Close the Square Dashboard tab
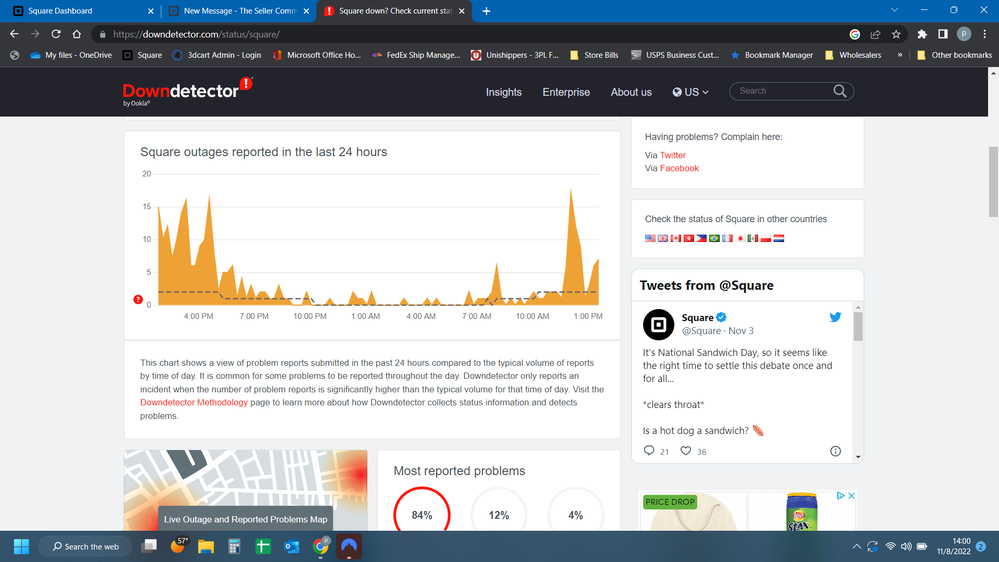 [150, 11]
